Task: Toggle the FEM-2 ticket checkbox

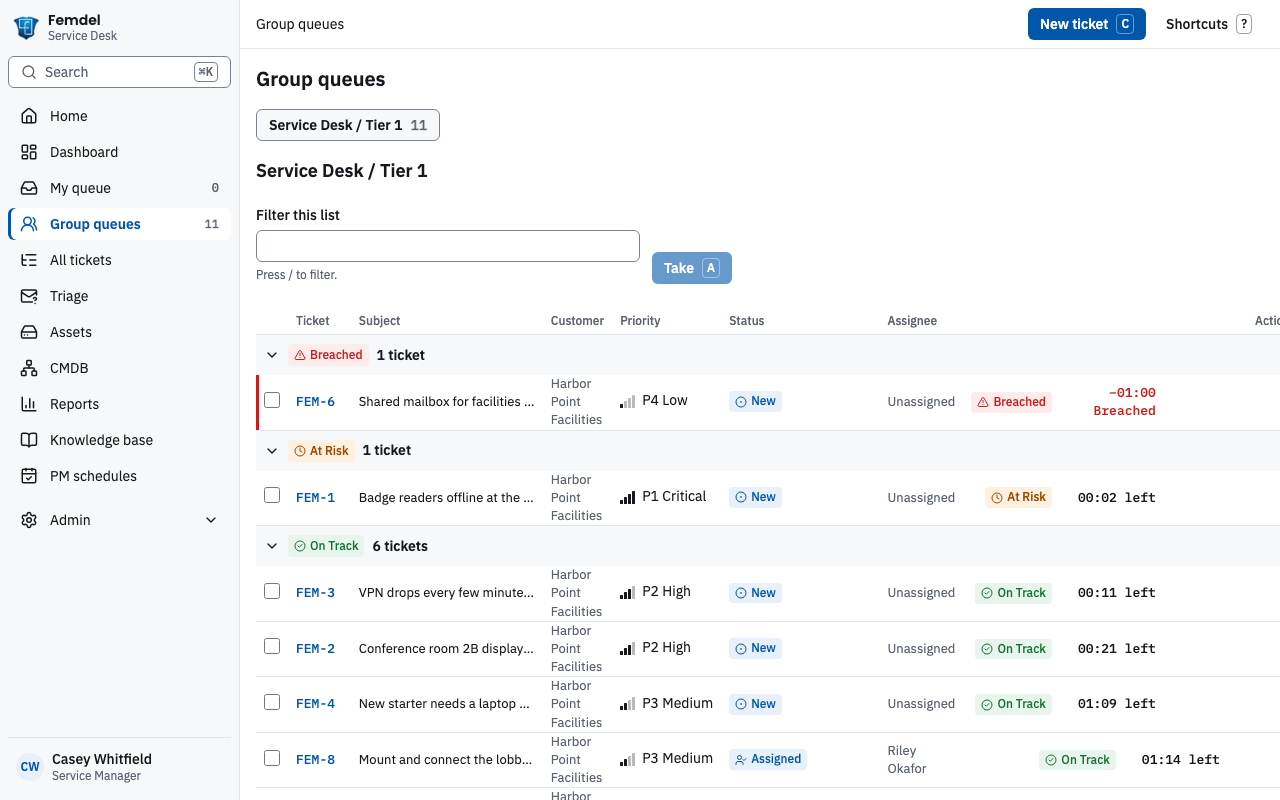Action: tap(272, 646)
